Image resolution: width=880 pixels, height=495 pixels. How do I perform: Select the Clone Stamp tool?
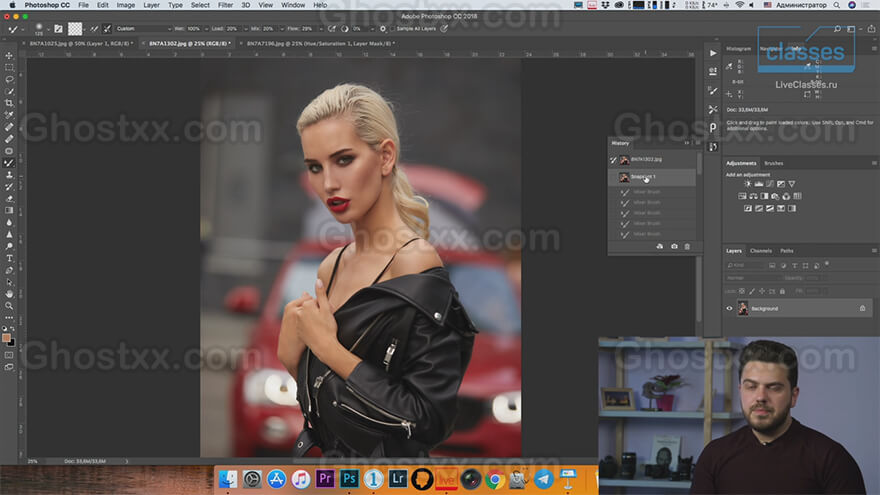(9, 175)
